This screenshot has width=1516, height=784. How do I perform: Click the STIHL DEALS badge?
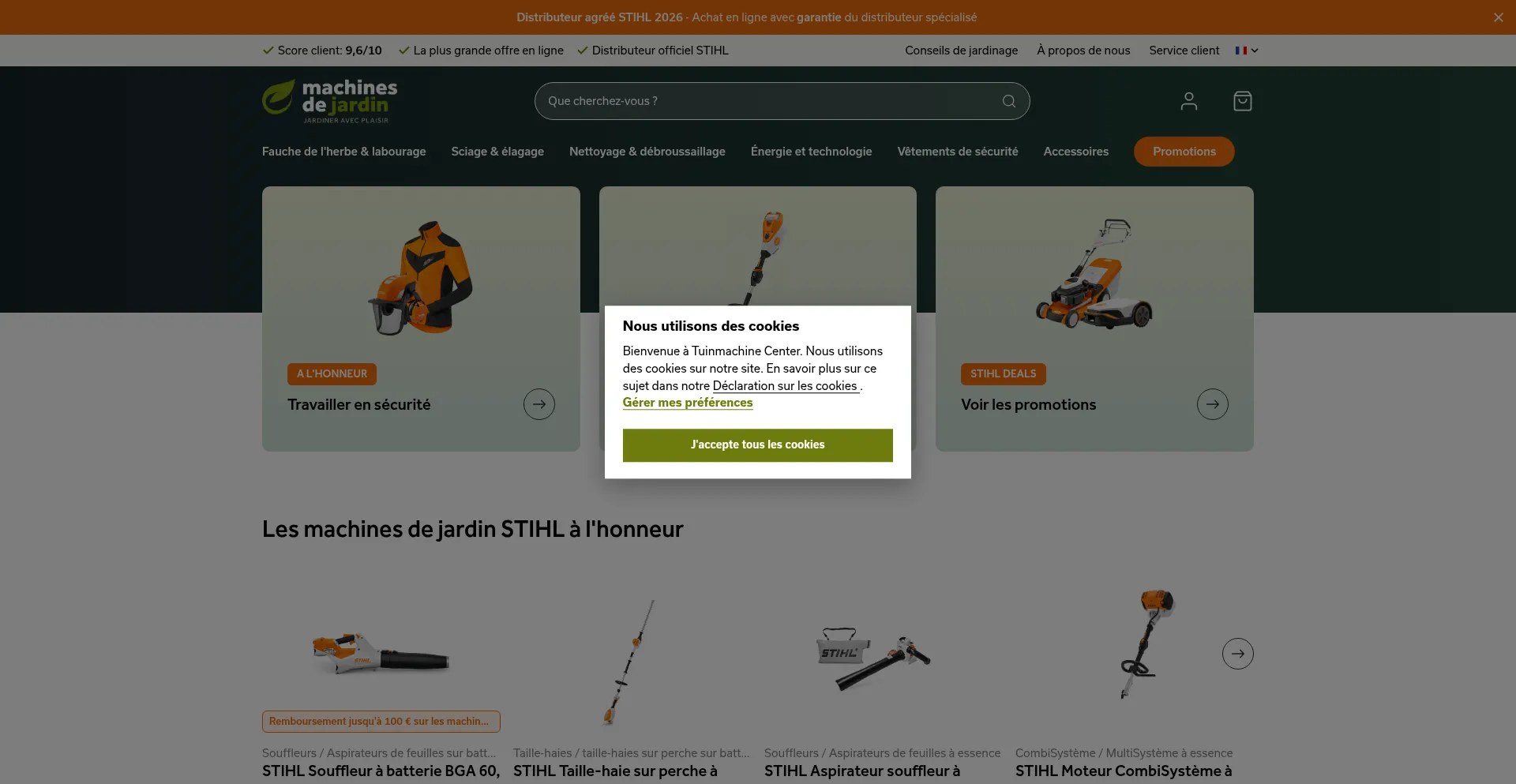pyautogui.click(x=1003, y=374)
